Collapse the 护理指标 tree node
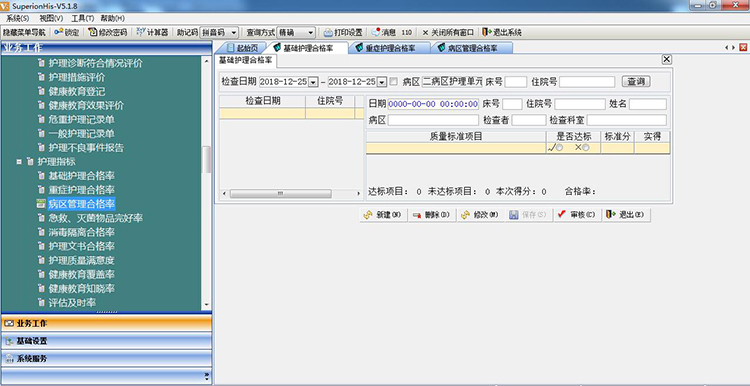 [20, 162]
